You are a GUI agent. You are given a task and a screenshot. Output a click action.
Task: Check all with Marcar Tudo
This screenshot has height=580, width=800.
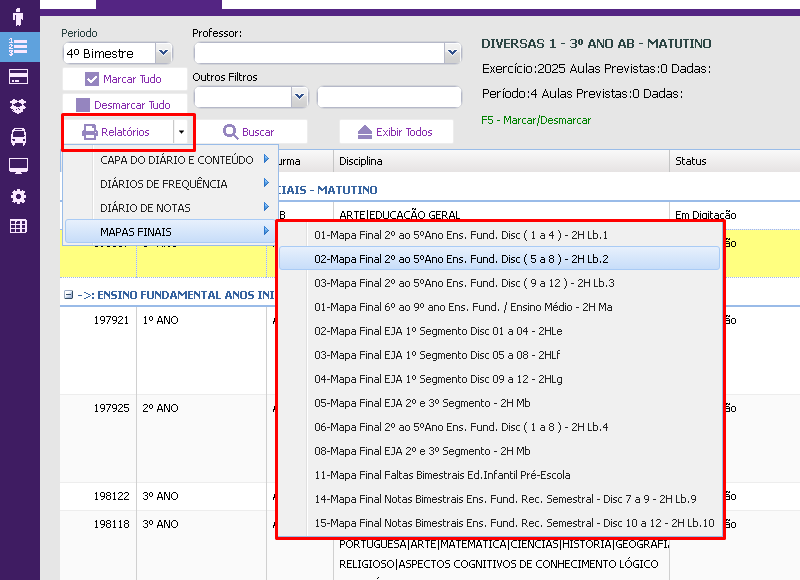point(125,79)
